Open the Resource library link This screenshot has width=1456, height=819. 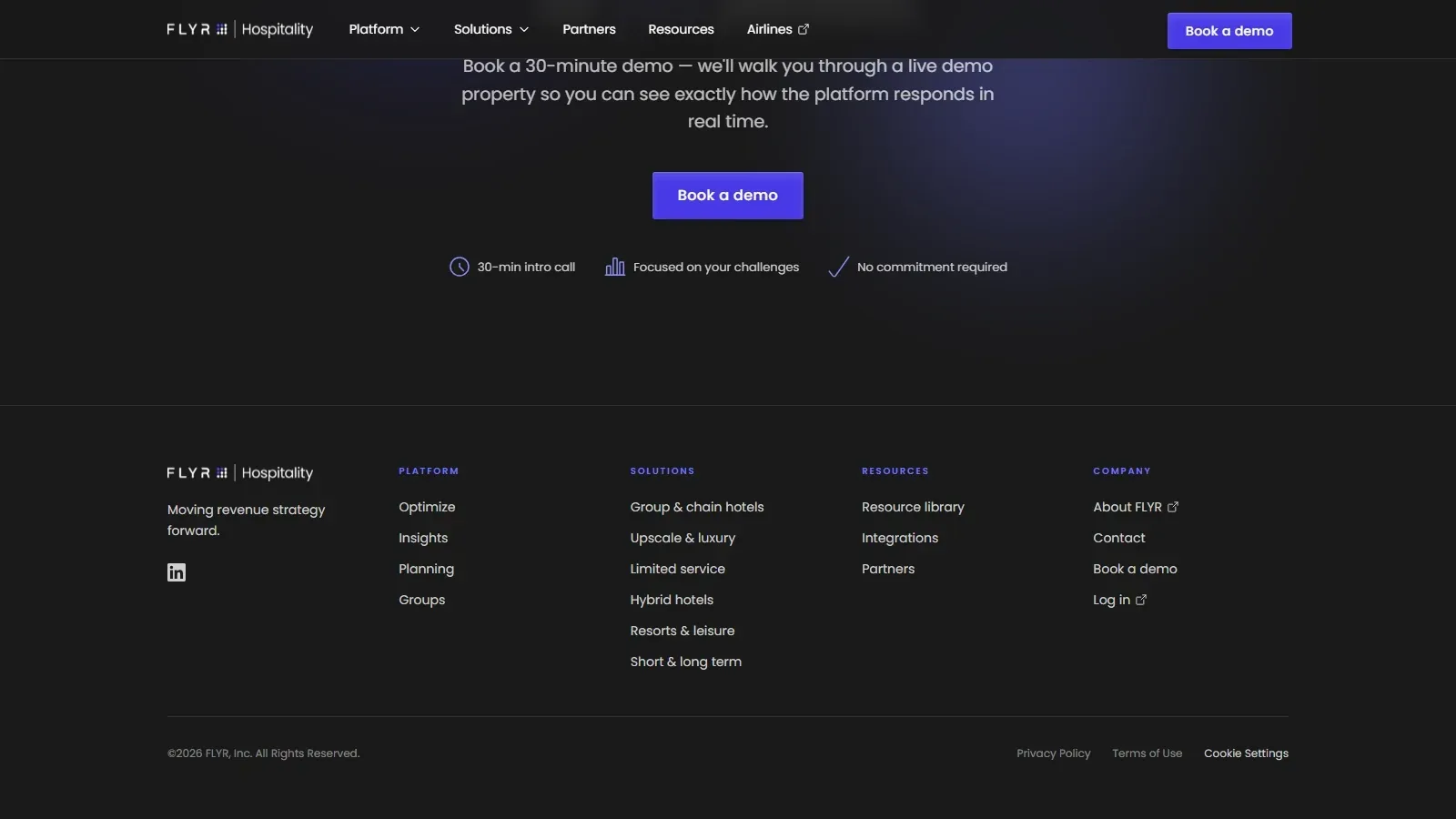(913, 507)
